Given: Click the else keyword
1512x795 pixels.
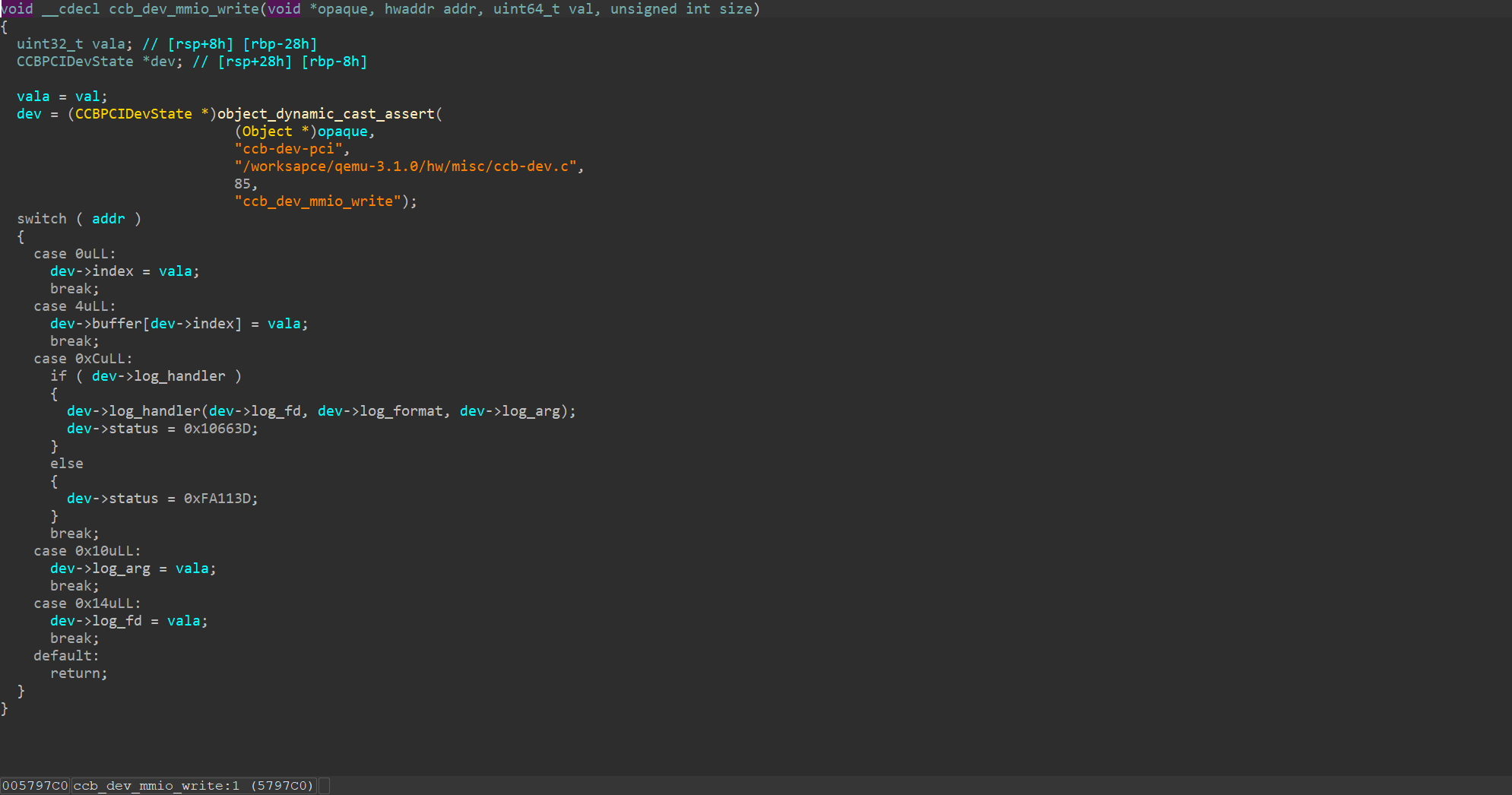Looking at the screenshot, I should coord(67,464).
